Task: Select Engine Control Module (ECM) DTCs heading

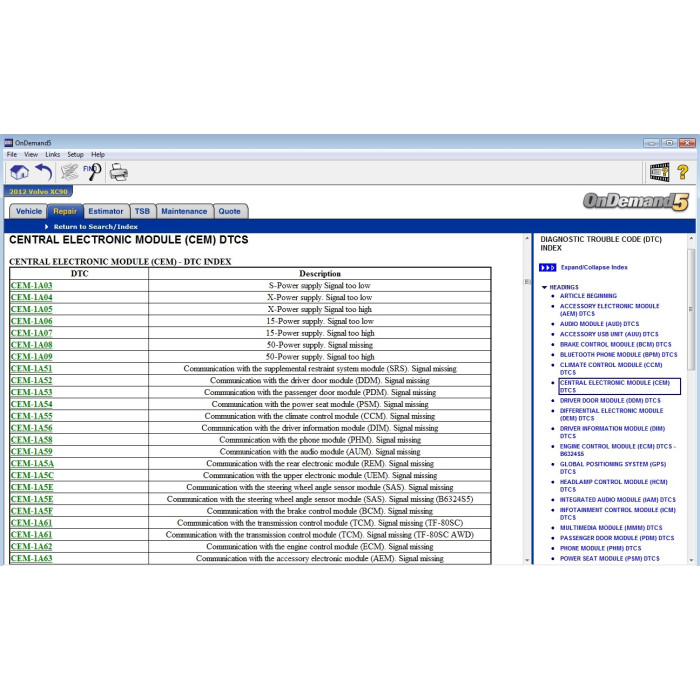Action: (617, 450)
